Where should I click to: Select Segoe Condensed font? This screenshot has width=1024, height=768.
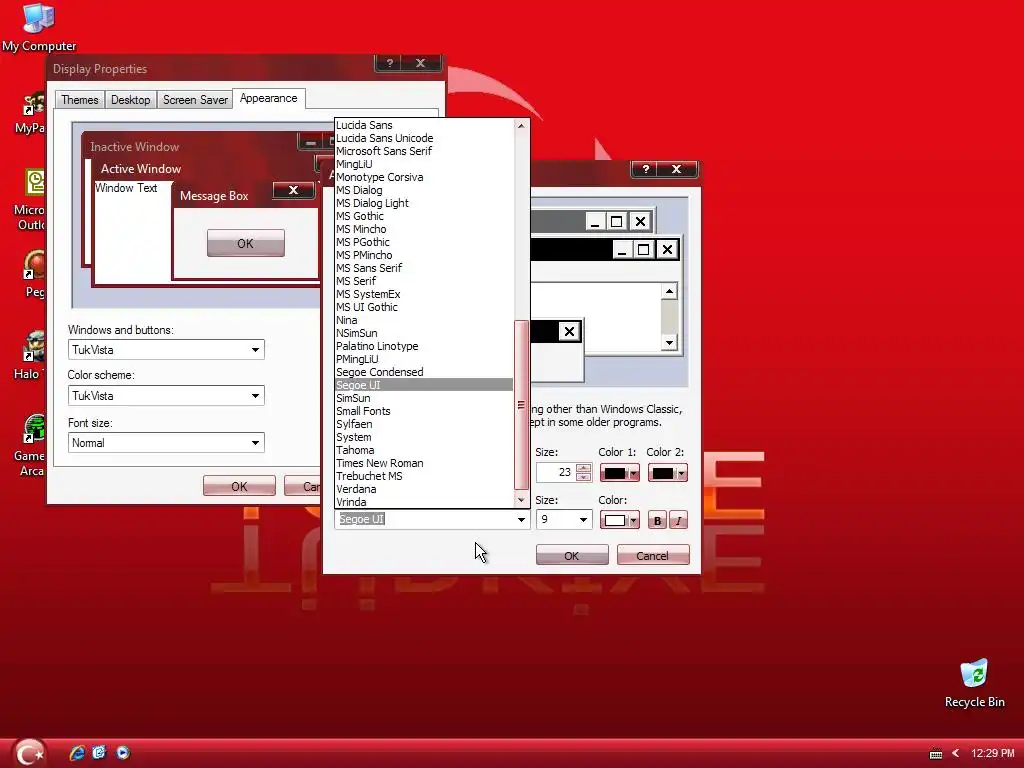coord(424,372)
